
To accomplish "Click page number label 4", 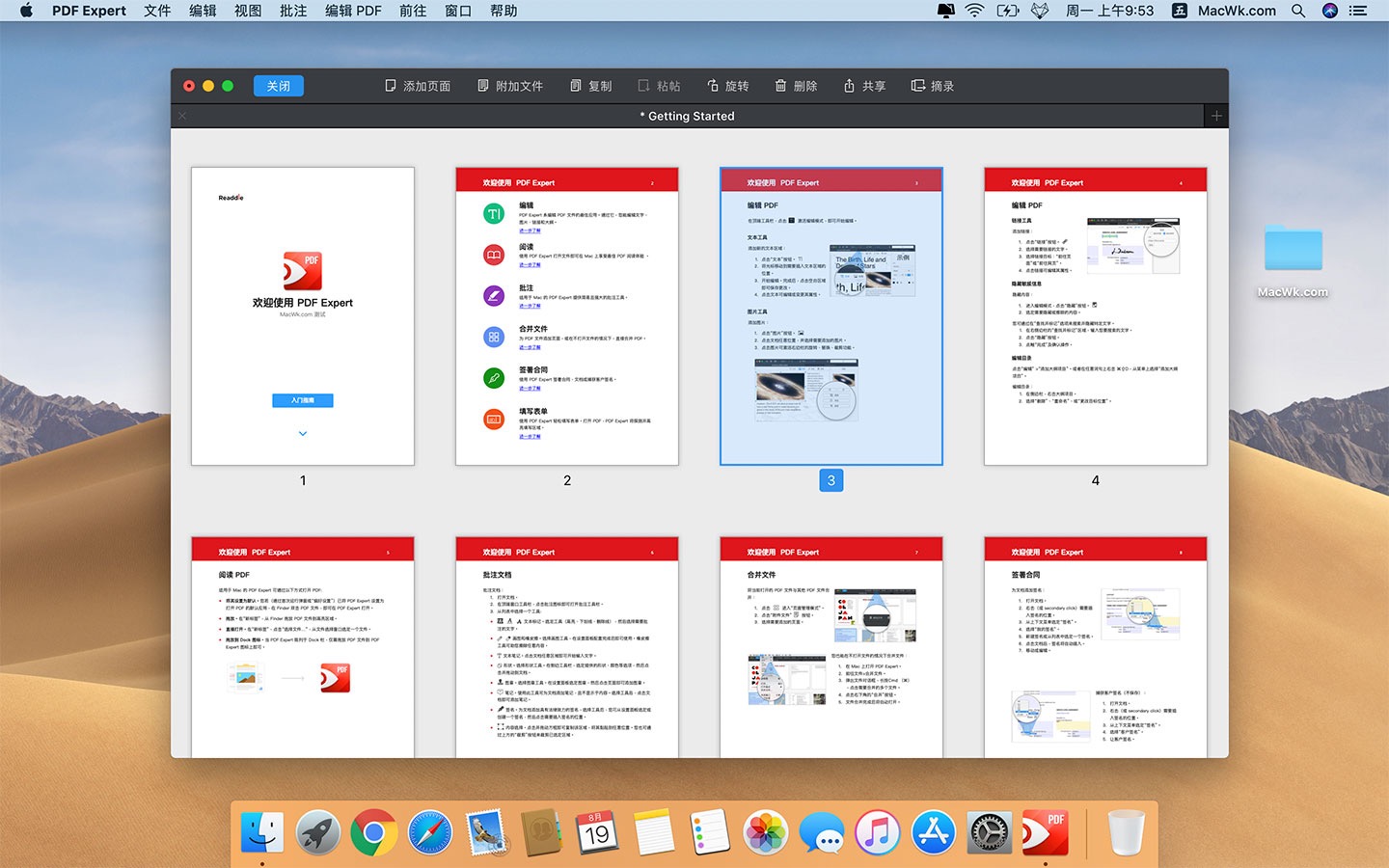I will click(x=1096, y=480).
